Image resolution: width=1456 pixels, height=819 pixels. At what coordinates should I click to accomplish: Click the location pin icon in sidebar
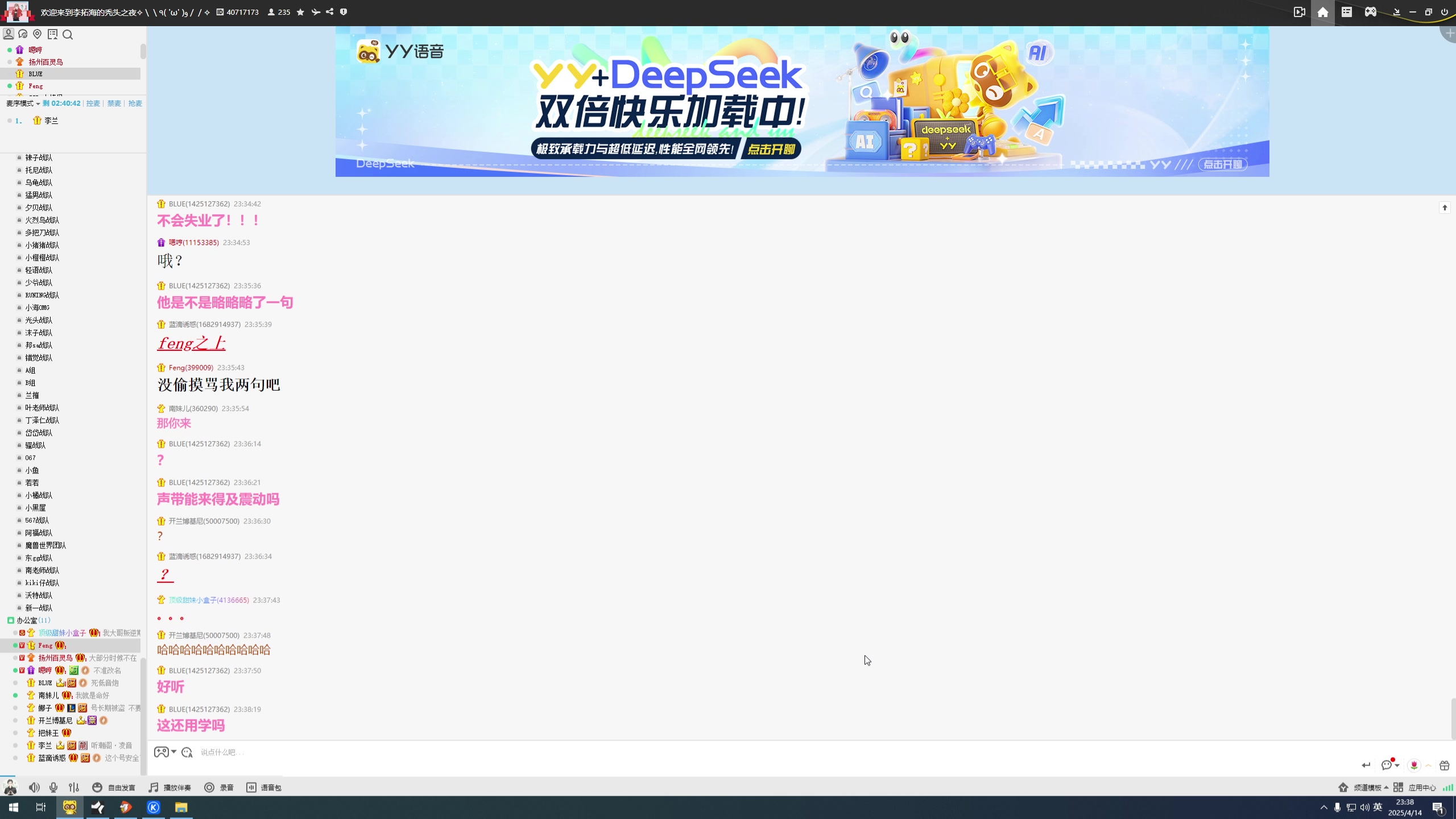click(x=38, y=34)
